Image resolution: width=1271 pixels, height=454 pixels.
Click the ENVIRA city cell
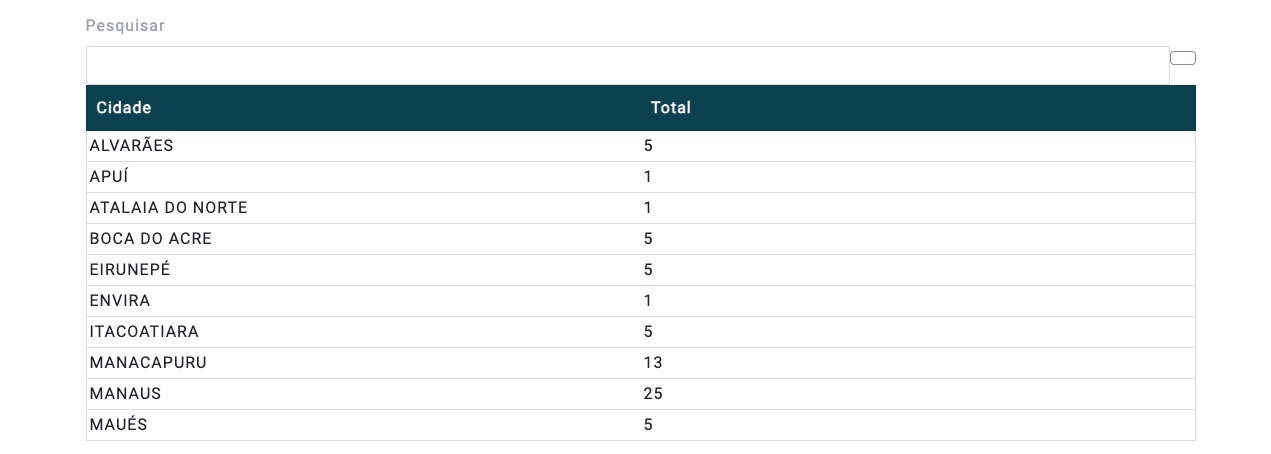pyautogui.click(x=120, y=301)
